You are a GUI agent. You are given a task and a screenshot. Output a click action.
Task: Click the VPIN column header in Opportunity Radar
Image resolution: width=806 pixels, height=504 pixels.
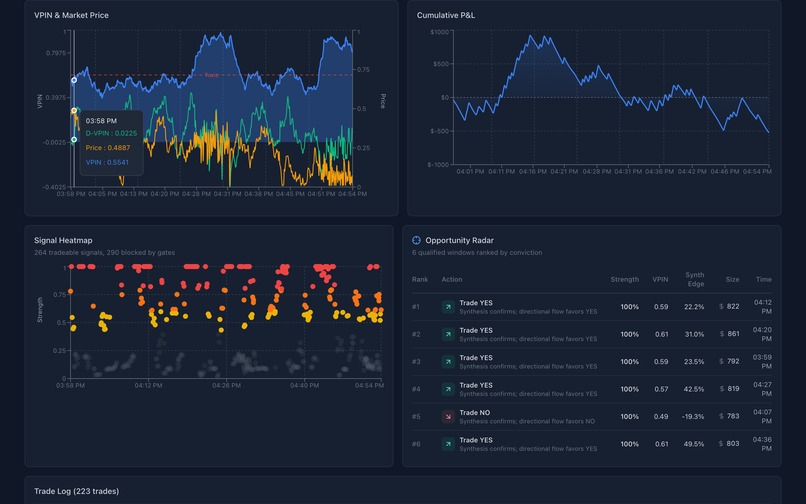pos(660,279)
